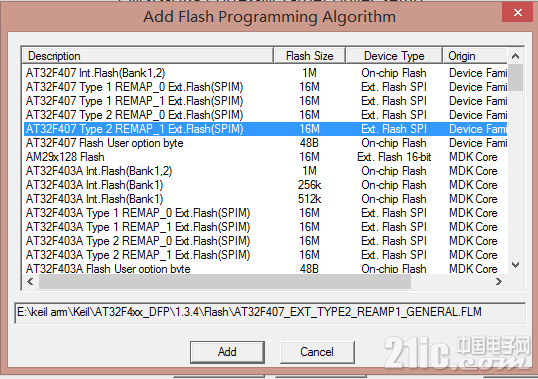Select AT32F407 Type 2 REMAP_0 Ext.Flash(SPIM)
Viewport: 538px width, 379px height.
coord(265,115)
